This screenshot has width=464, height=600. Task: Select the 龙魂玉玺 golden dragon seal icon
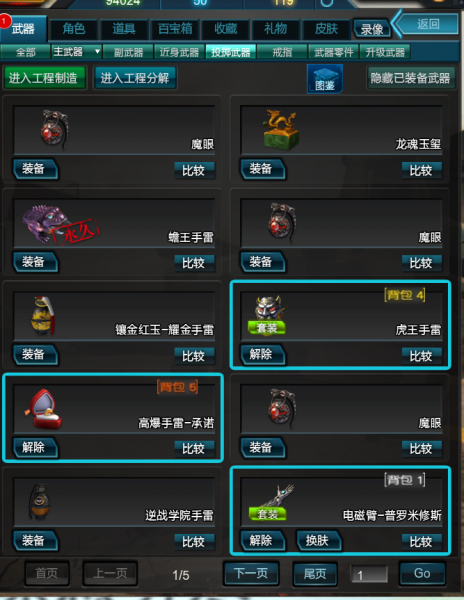pyautogui.click(x=280, y=130)
